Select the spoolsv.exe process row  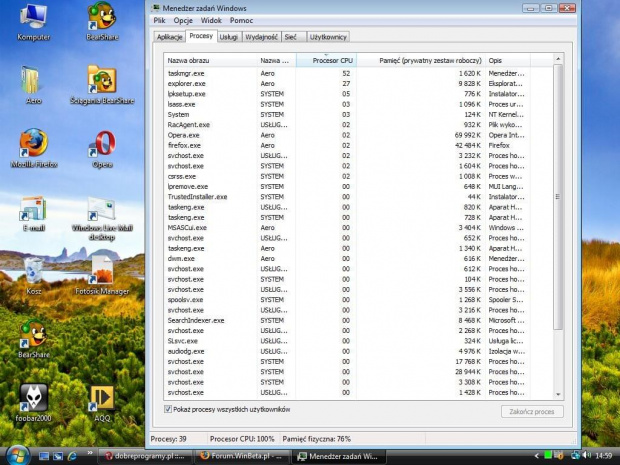tap(358, 300)
